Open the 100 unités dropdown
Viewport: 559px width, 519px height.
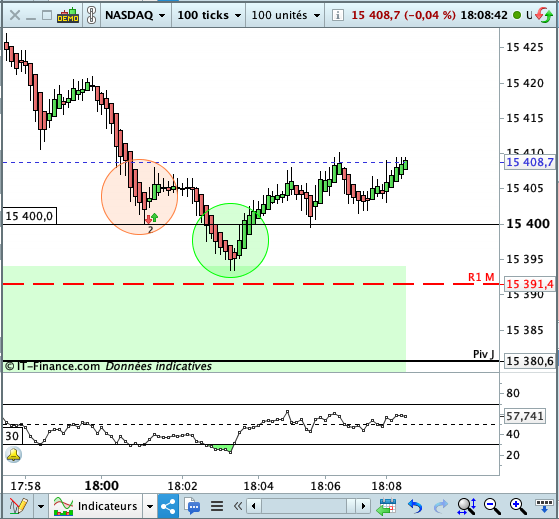point(285,15)
